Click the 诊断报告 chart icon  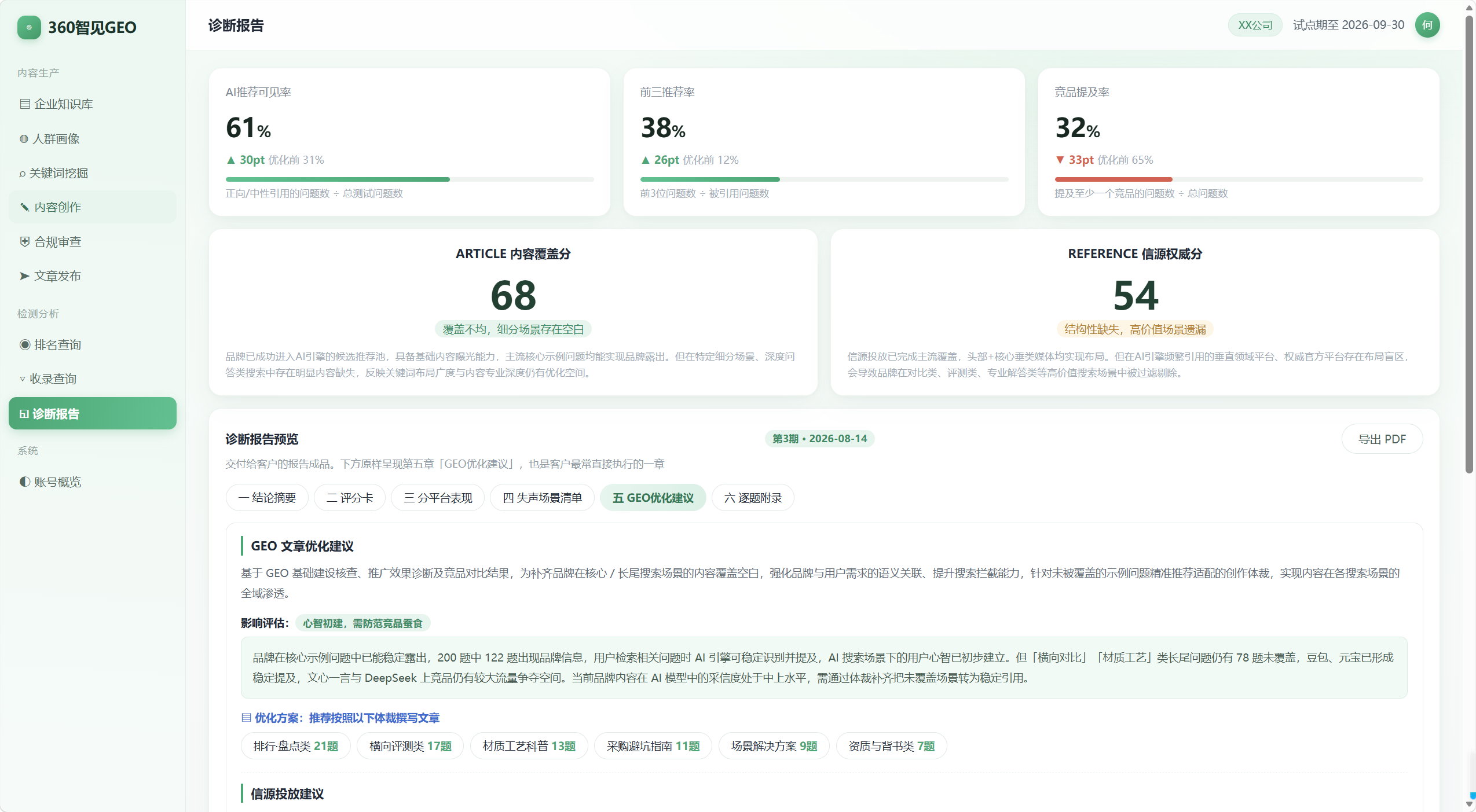[24, 414]
